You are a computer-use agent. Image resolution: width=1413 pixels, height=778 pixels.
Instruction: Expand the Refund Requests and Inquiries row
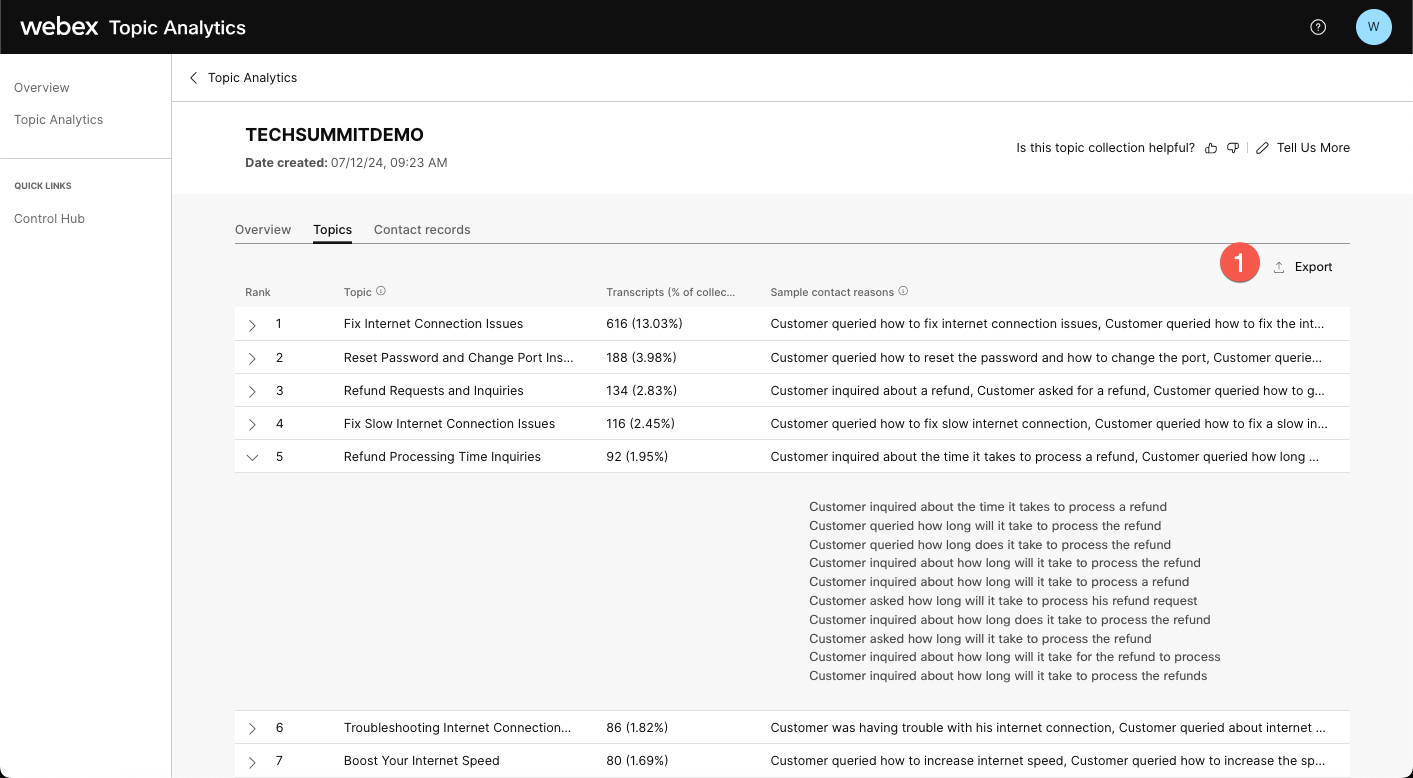pos(252,391)
